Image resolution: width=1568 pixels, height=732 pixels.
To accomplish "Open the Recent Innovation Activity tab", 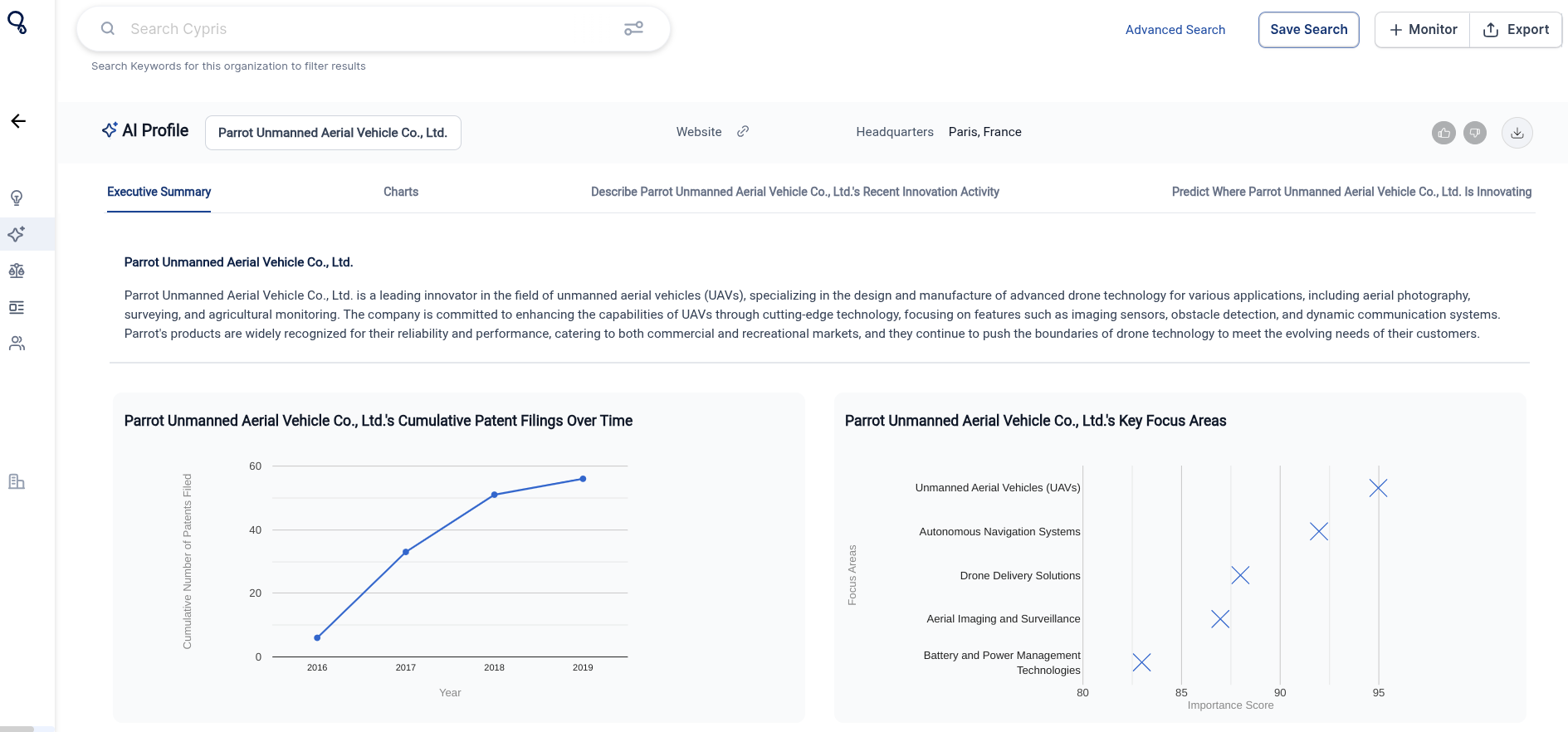I will click(794, 192).
